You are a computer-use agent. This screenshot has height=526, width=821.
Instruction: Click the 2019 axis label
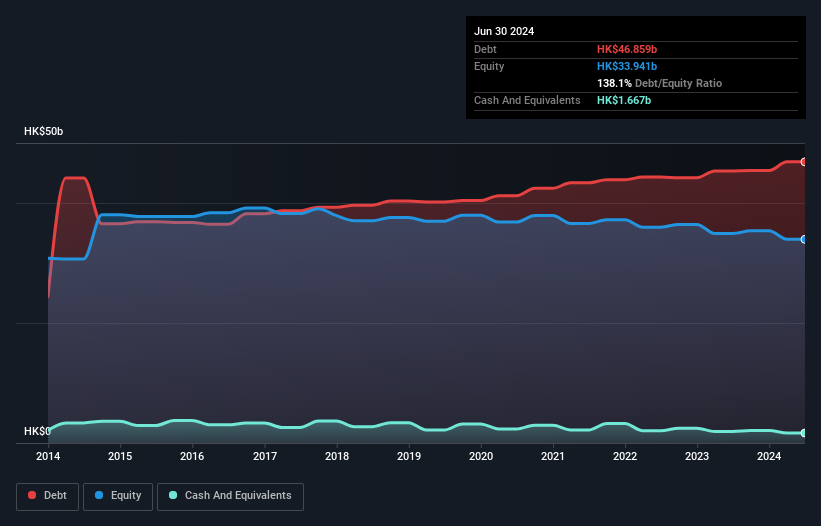409,456
